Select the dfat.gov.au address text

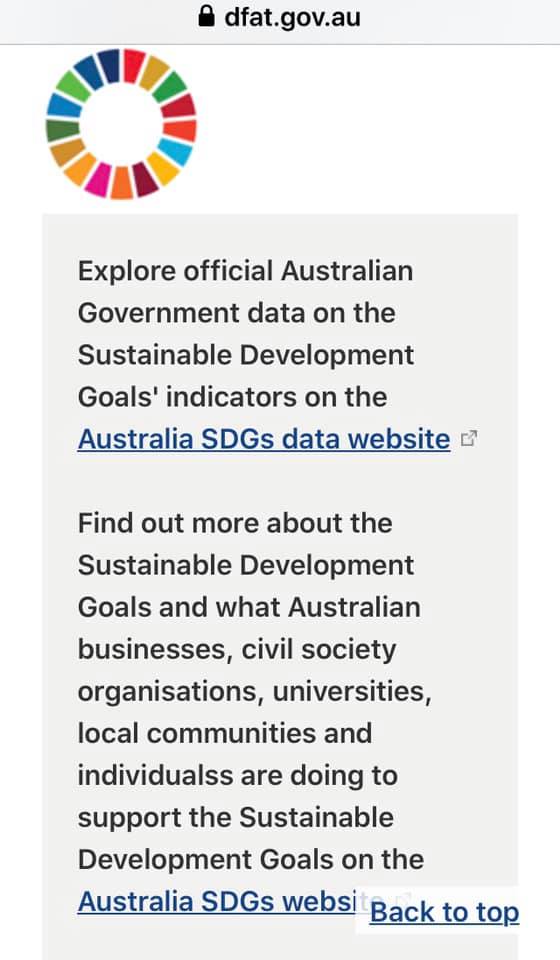292,17
